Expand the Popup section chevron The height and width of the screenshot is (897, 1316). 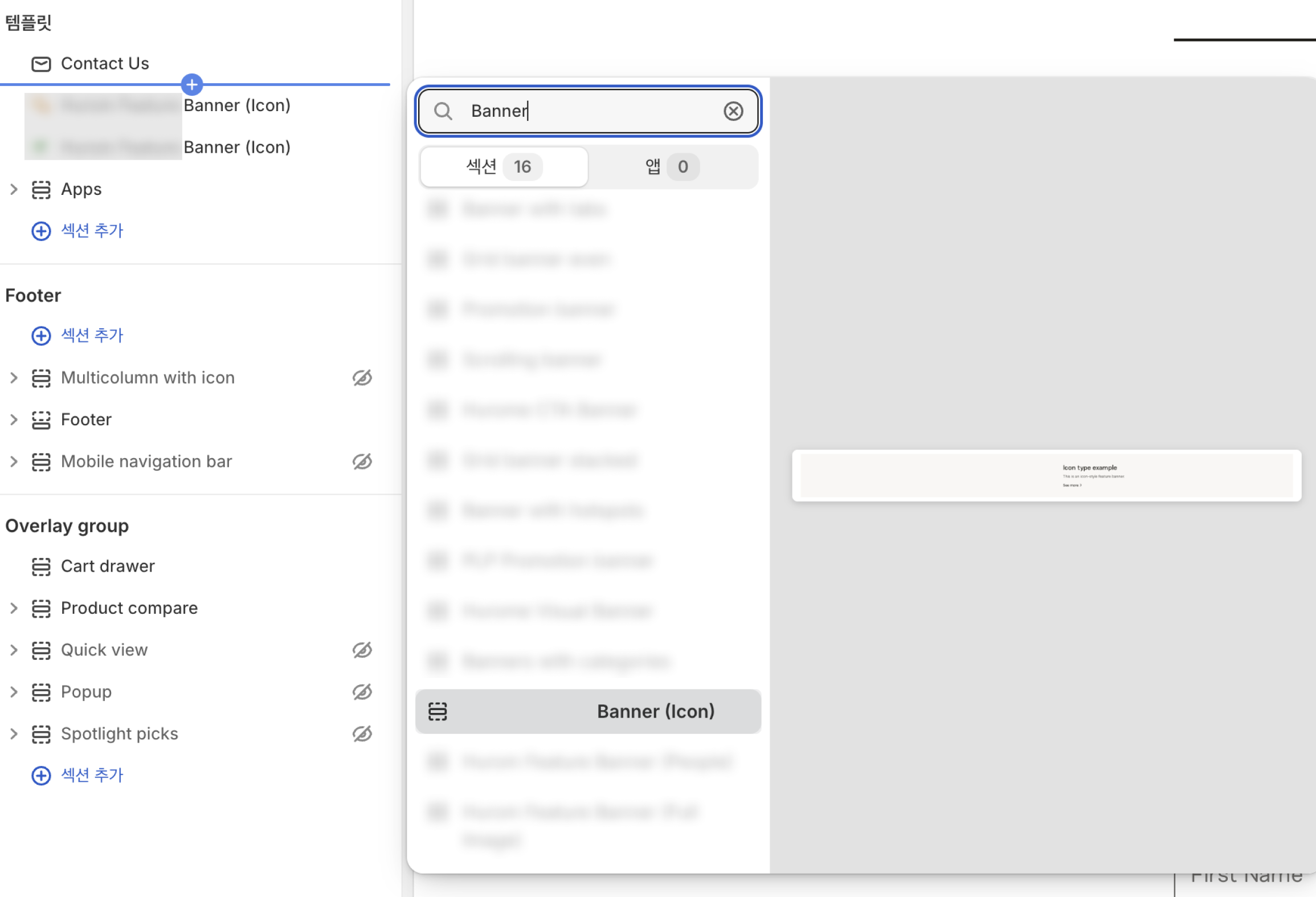pos(14,692)
